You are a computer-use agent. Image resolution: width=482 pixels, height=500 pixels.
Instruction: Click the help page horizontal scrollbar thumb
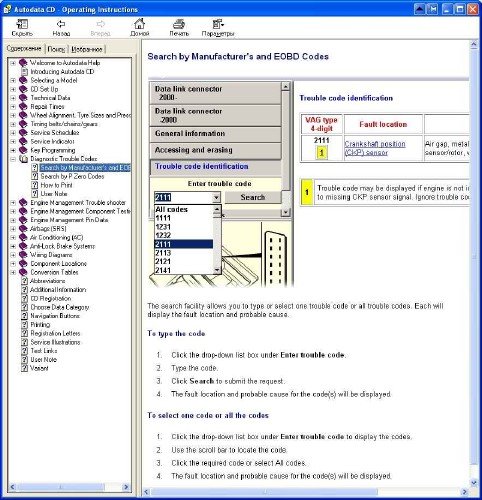pyautogui.click(x=264, y=492)
